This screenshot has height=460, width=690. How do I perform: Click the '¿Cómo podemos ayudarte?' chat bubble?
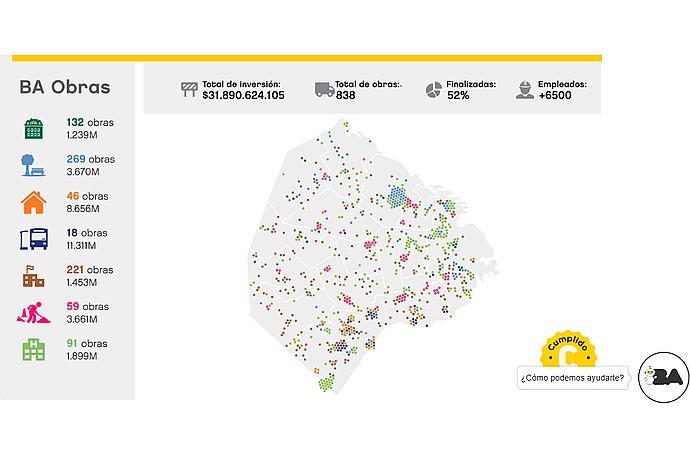pyautogui.click(x=573, y=378)
